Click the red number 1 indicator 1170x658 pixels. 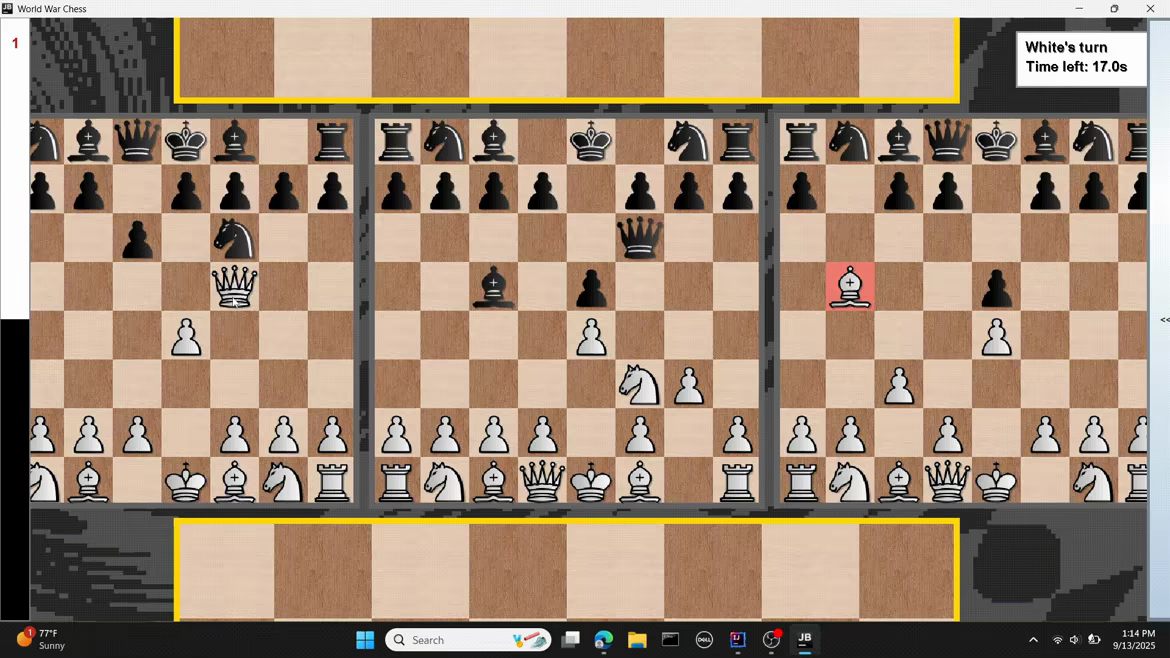pos(15,43)
